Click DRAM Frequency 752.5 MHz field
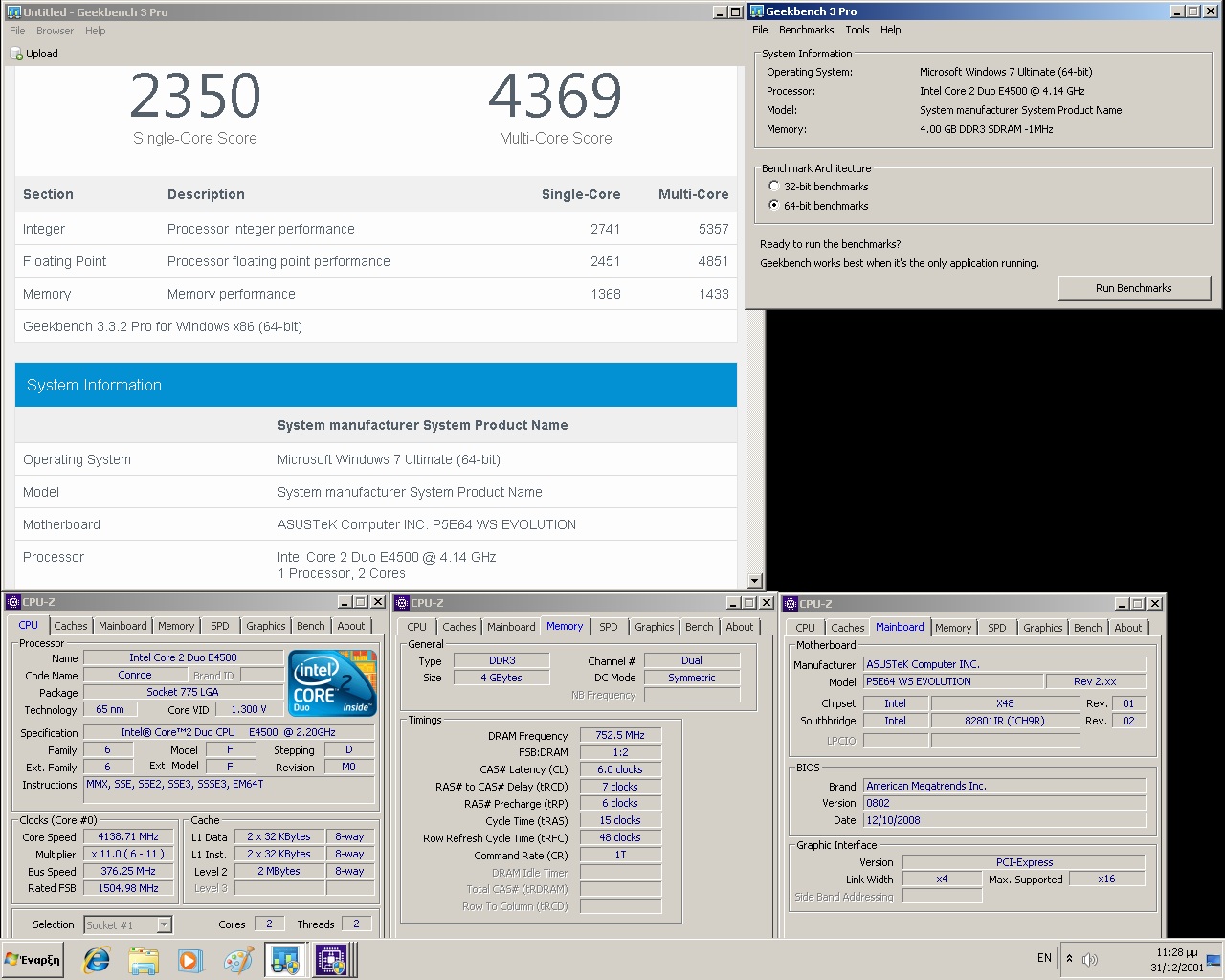 point(620,735)
